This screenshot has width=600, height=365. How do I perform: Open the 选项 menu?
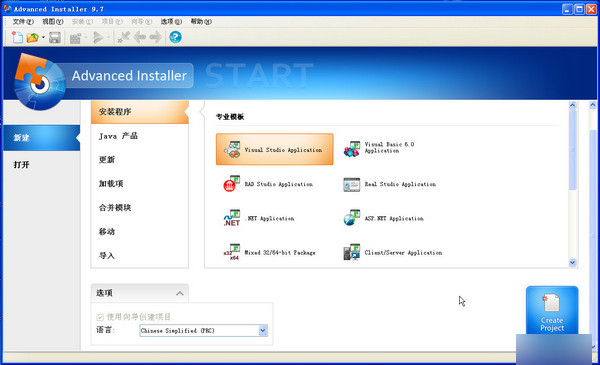(171, 21)
